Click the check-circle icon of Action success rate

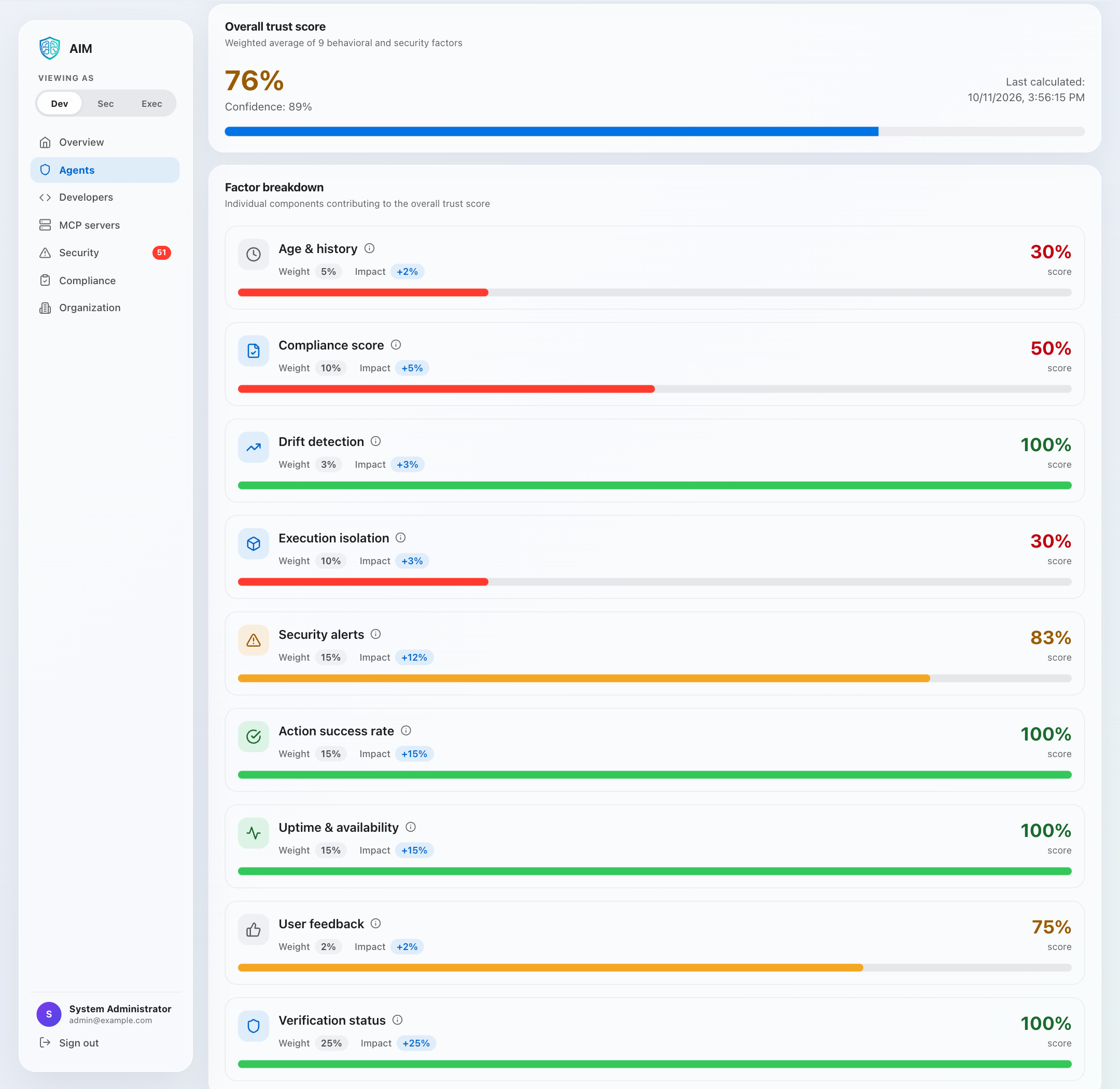point(254,737)
